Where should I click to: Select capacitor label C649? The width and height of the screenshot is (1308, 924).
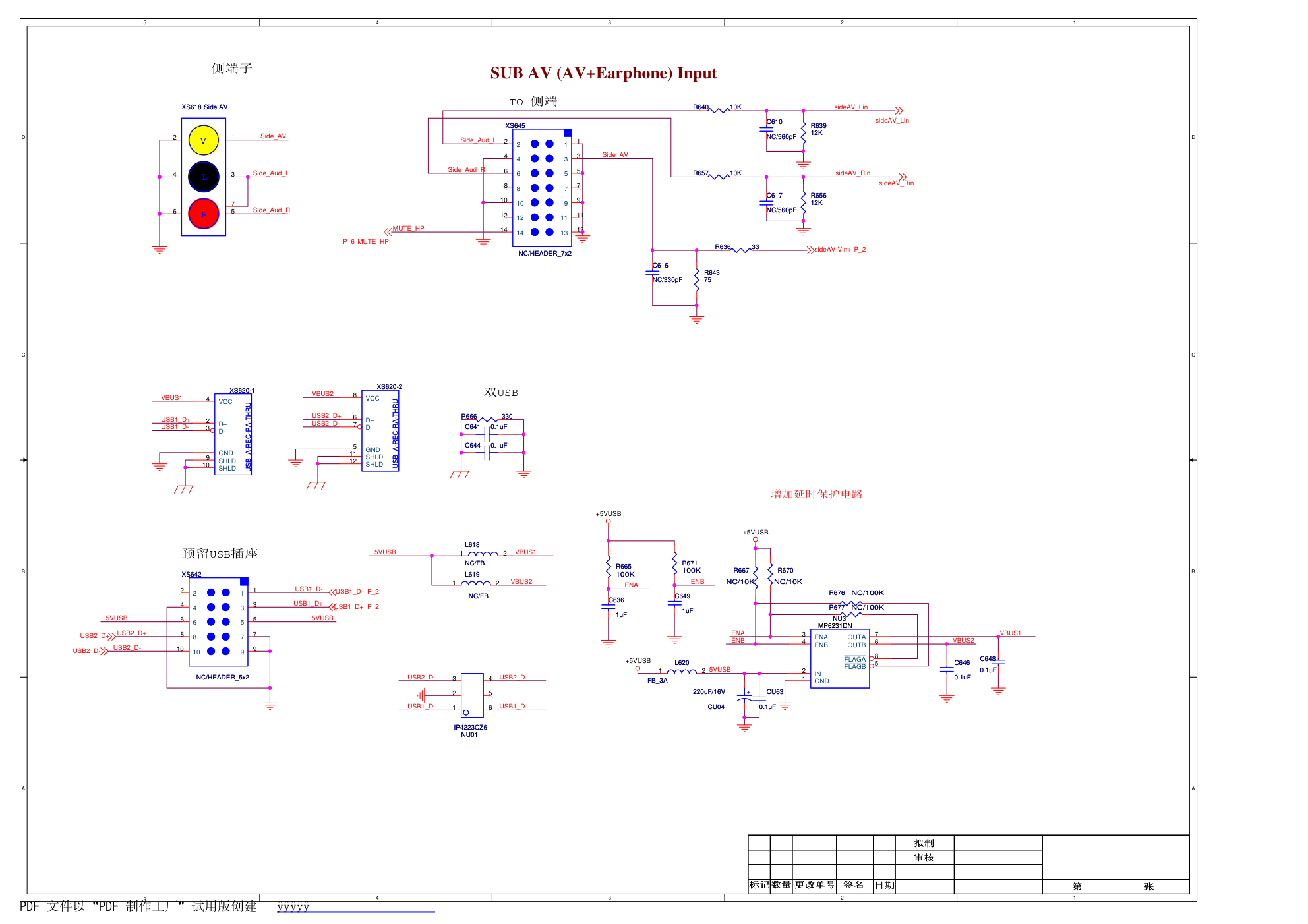[682, 596]
